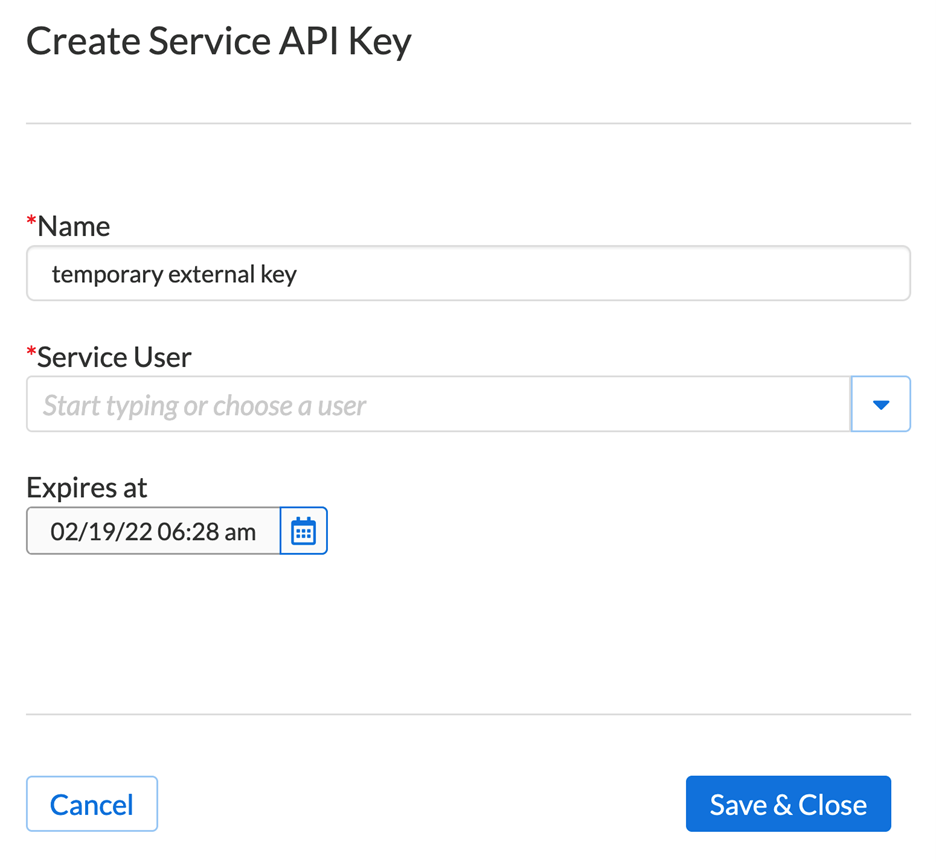Click the Name field label
Screen dimensions: 936x862
(x=74, y=226)
